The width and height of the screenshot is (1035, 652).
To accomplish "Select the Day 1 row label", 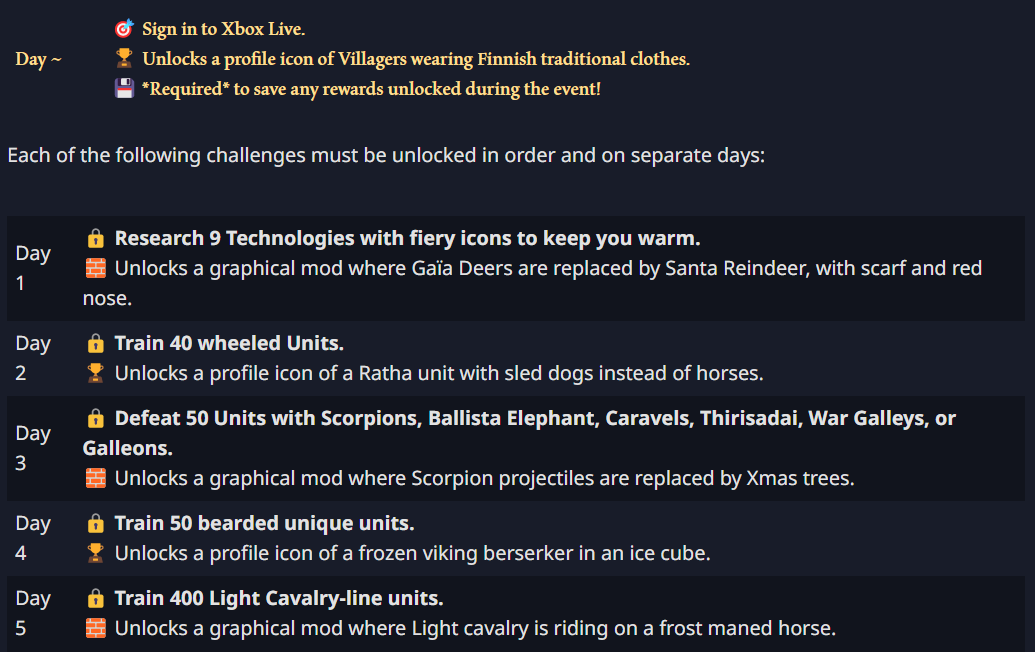I will coord(33,268).
